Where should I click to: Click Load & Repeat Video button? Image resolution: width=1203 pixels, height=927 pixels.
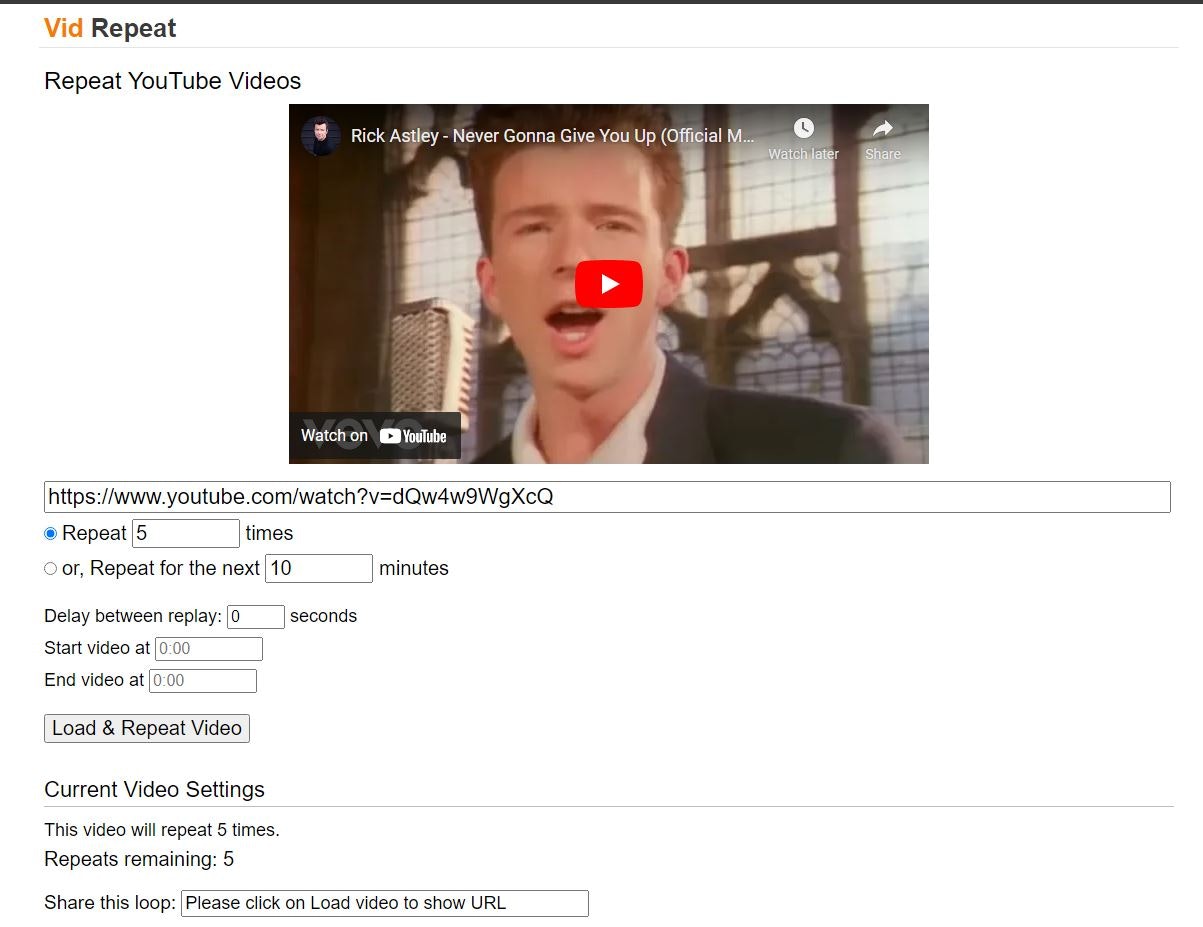click(x=147, y=728)
